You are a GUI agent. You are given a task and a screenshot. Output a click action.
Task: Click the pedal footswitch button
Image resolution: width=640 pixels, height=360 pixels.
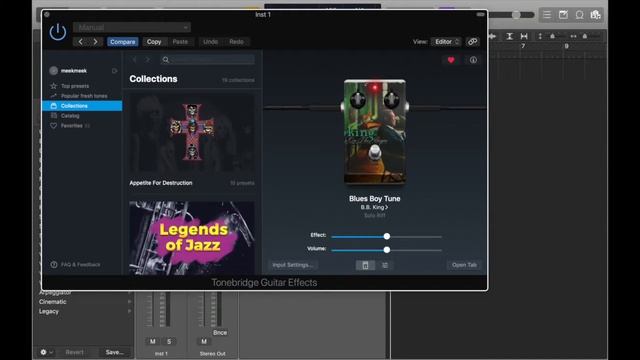point(375,153)
